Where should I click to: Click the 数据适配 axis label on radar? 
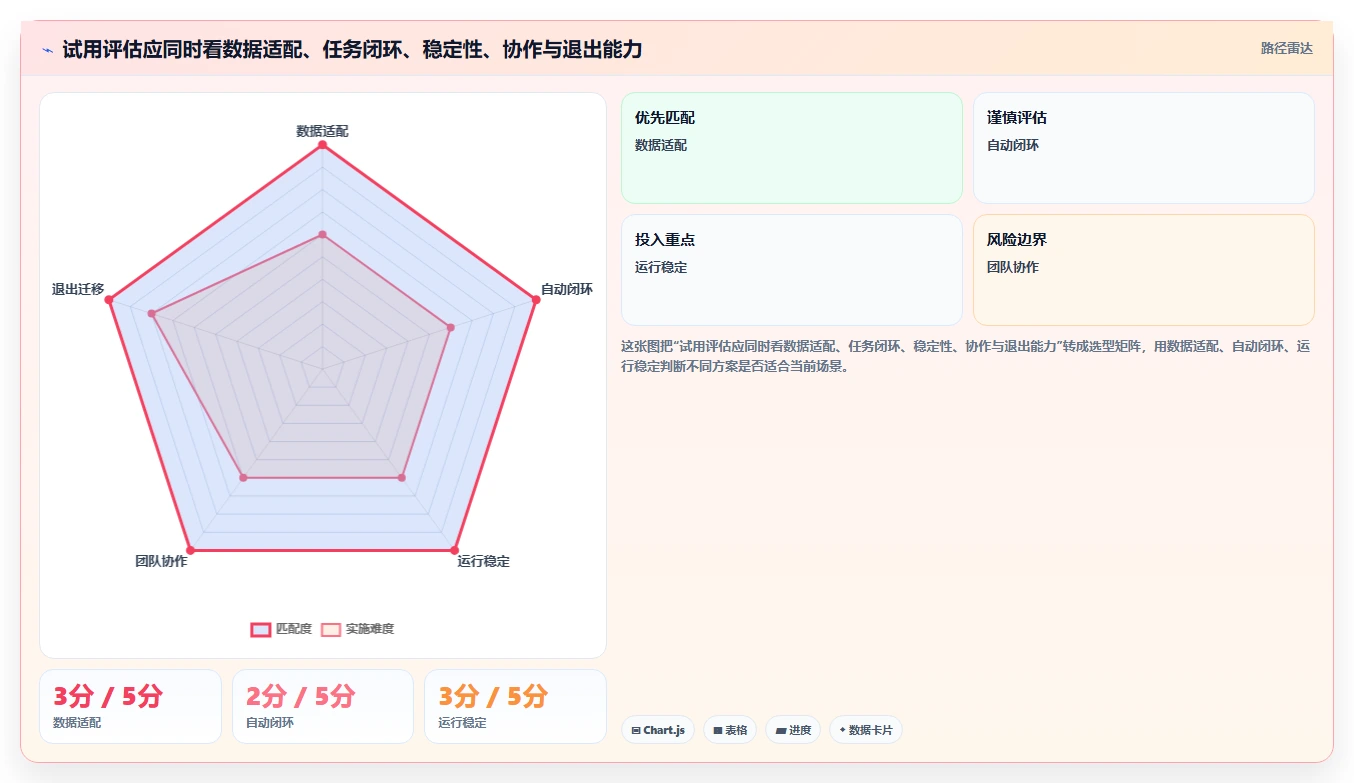[x=323, y=131]
